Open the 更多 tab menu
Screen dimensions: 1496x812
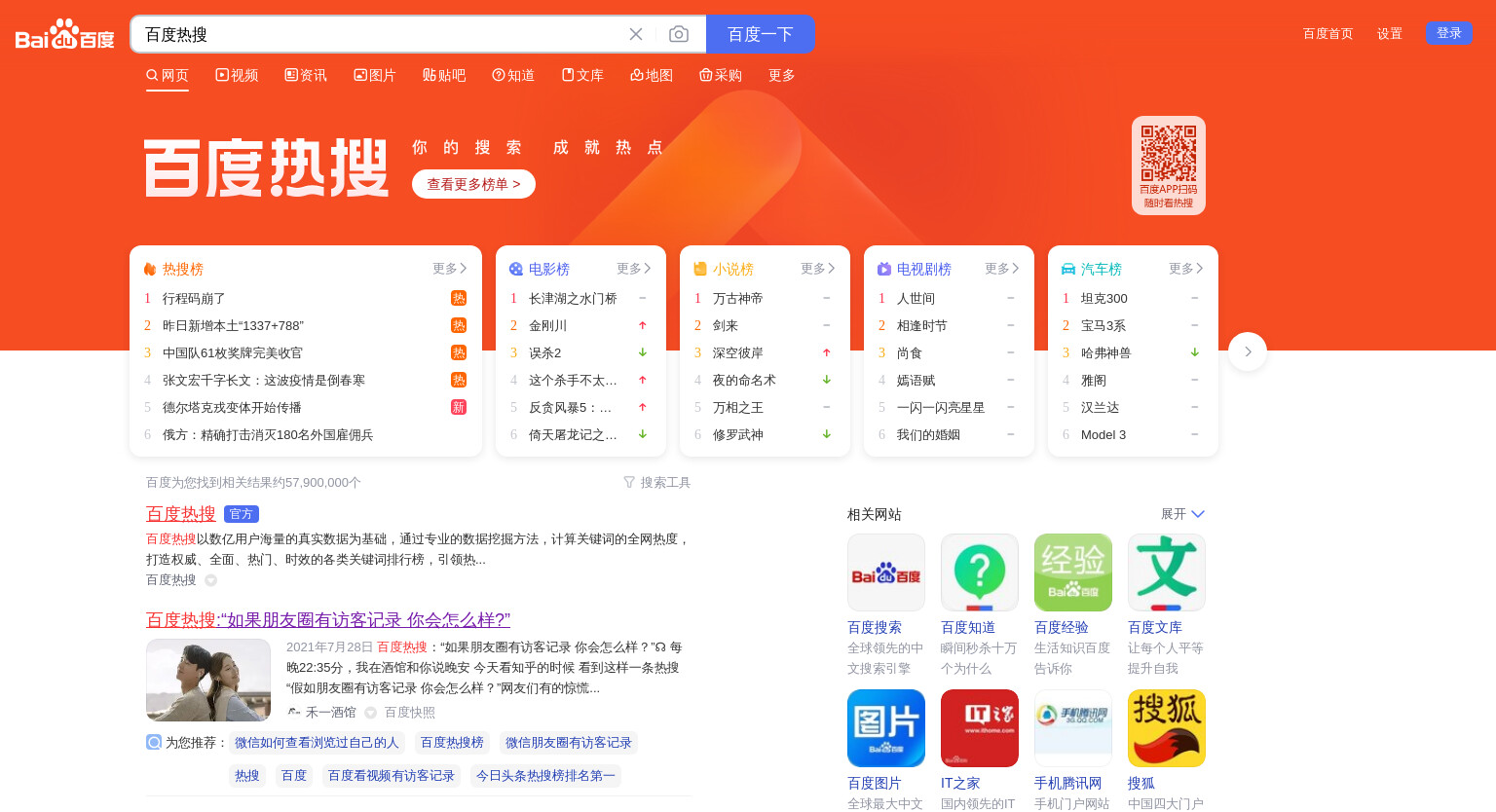(x=781, y=75)
